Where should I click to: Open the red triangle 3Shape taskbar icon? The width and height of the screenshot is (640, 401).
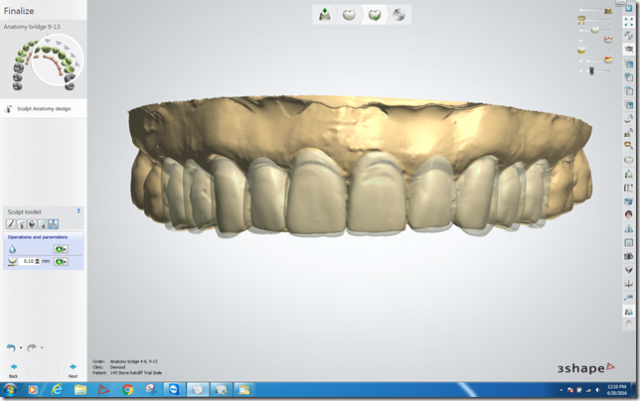[x=104, y=390]
